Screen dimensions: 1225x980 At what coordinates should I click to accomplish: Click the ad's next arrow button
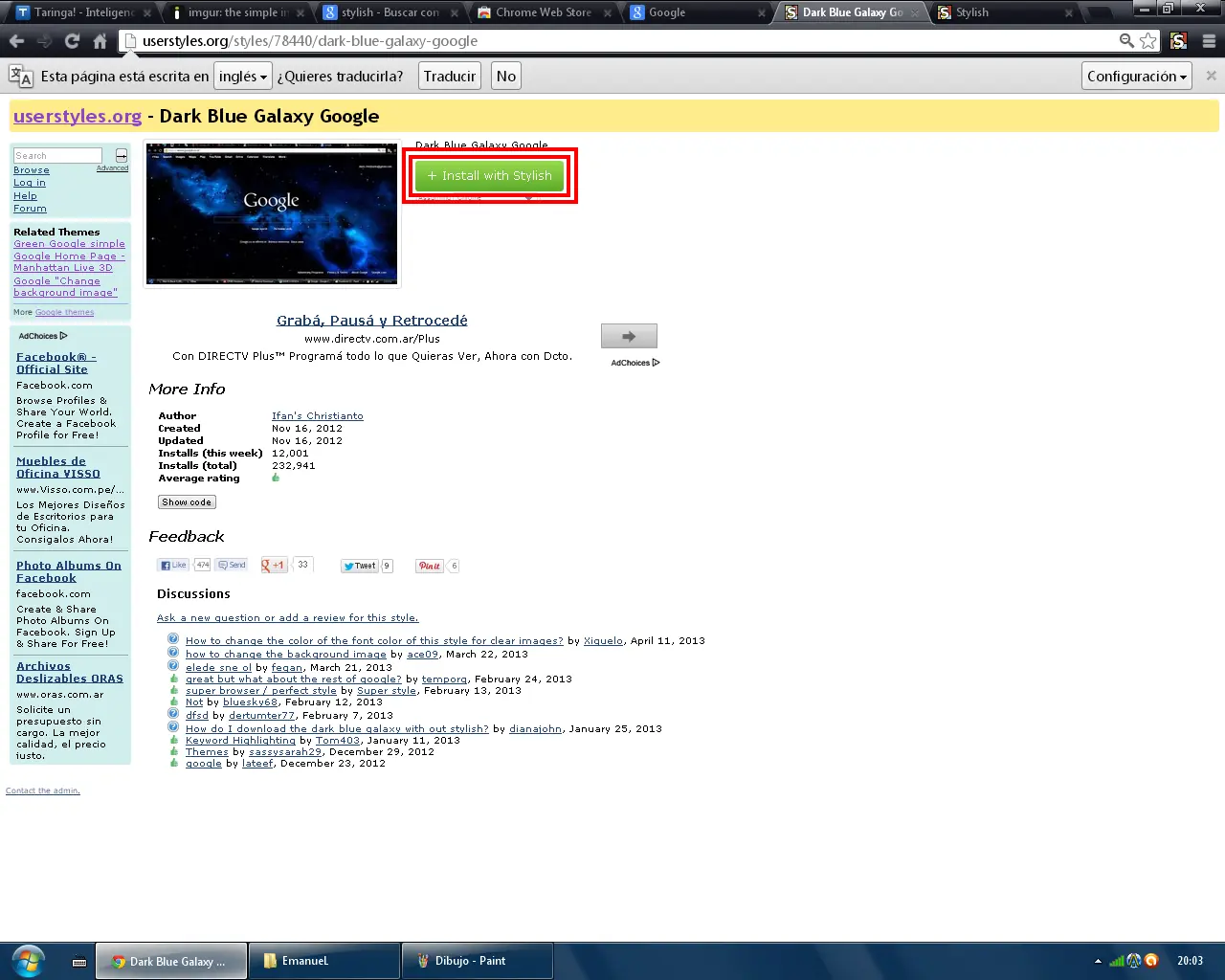[629, 336]
